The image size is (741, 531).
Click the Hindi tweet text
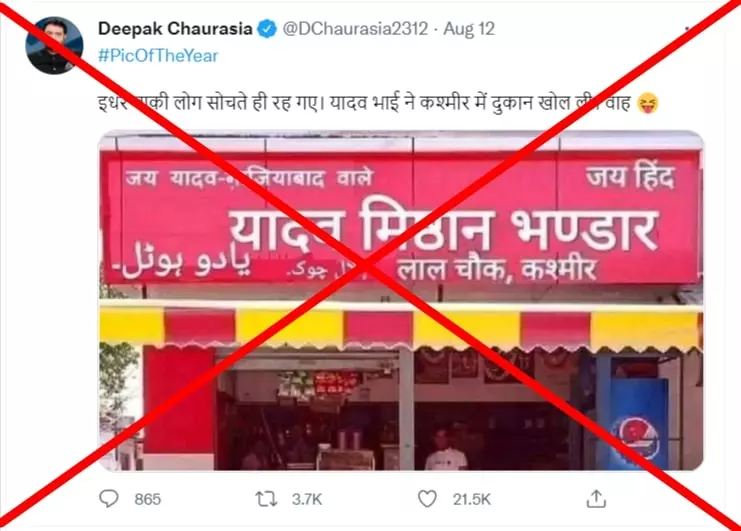coord(364,103)
